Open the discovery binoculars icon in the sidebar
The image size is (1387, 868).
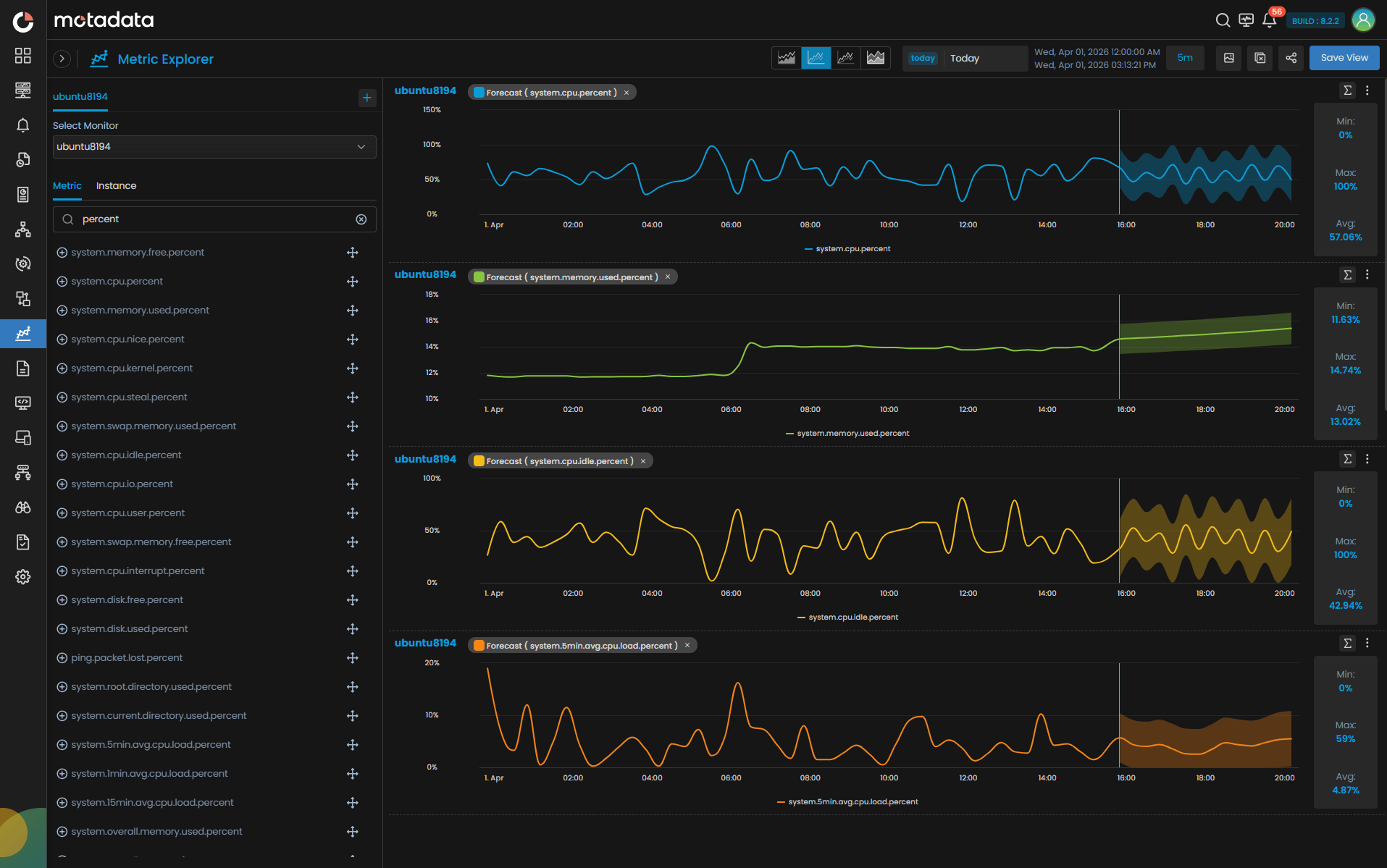pos(22,507)
